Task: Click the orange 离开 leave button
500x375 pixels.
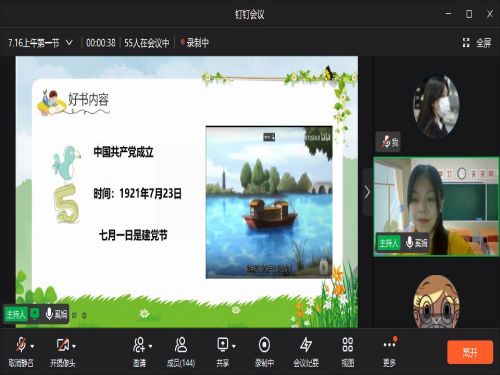Action: pos(470,352)
